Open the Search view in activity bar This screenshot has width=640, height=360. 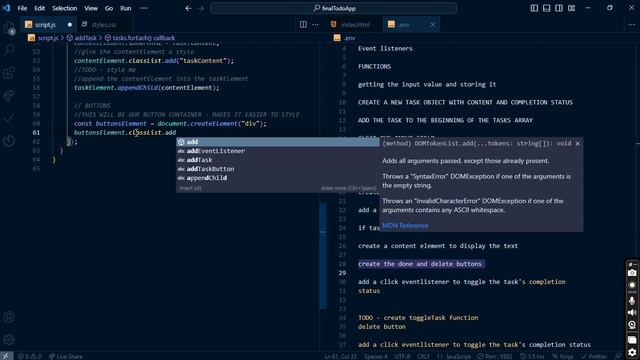pos(9,49)
